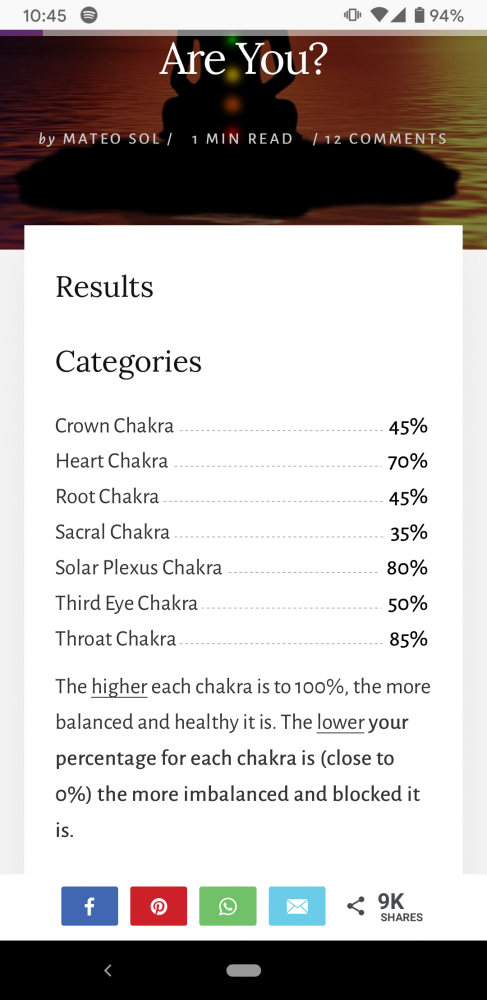
Task: Open the generic share icon
Action: click(x=356, y=906)
